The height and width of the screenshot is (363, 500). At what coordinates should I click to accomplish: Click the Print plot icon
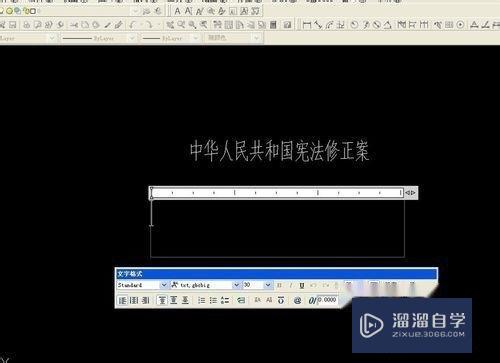27,25
